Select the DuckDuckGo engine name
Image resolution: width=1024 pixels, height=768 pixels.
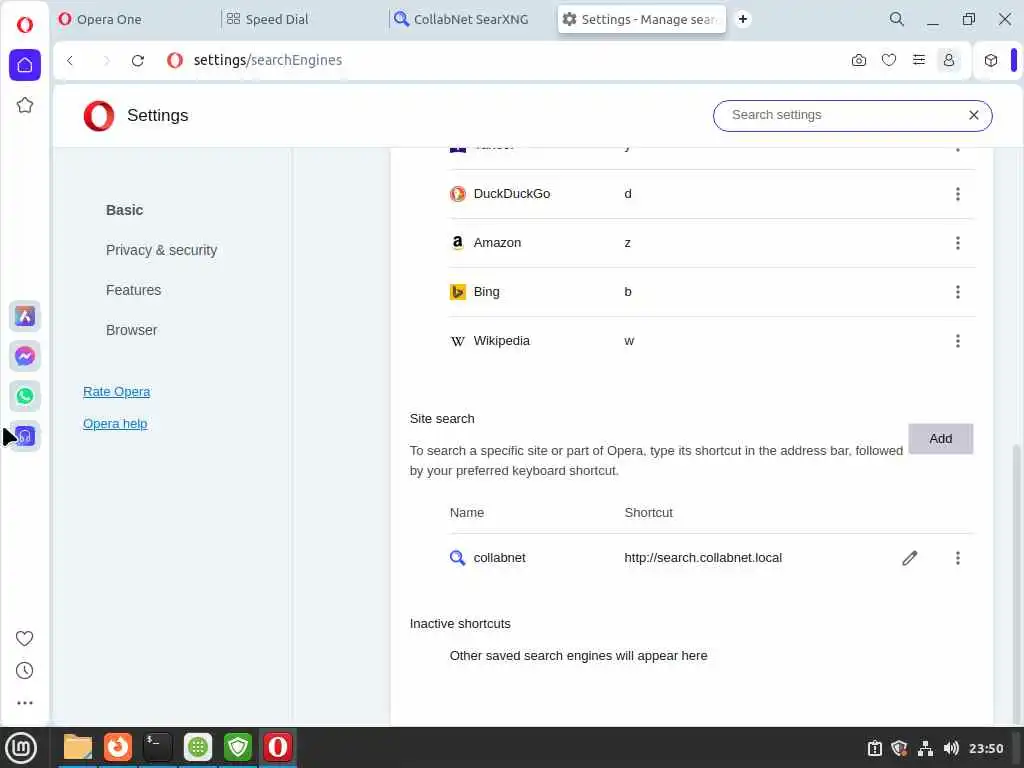pyautogui.click(x=511, y=194)
